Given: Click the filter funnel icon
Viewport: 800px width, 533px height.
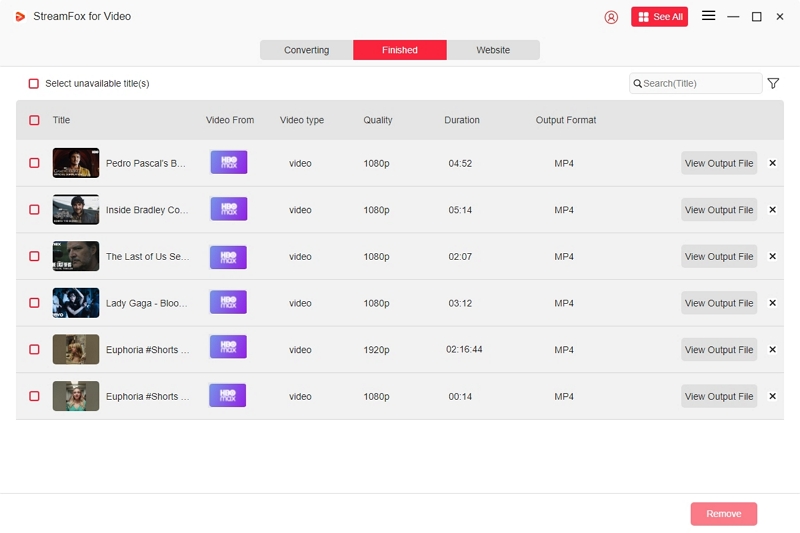Looking at the screenshot, I should 773,83.
